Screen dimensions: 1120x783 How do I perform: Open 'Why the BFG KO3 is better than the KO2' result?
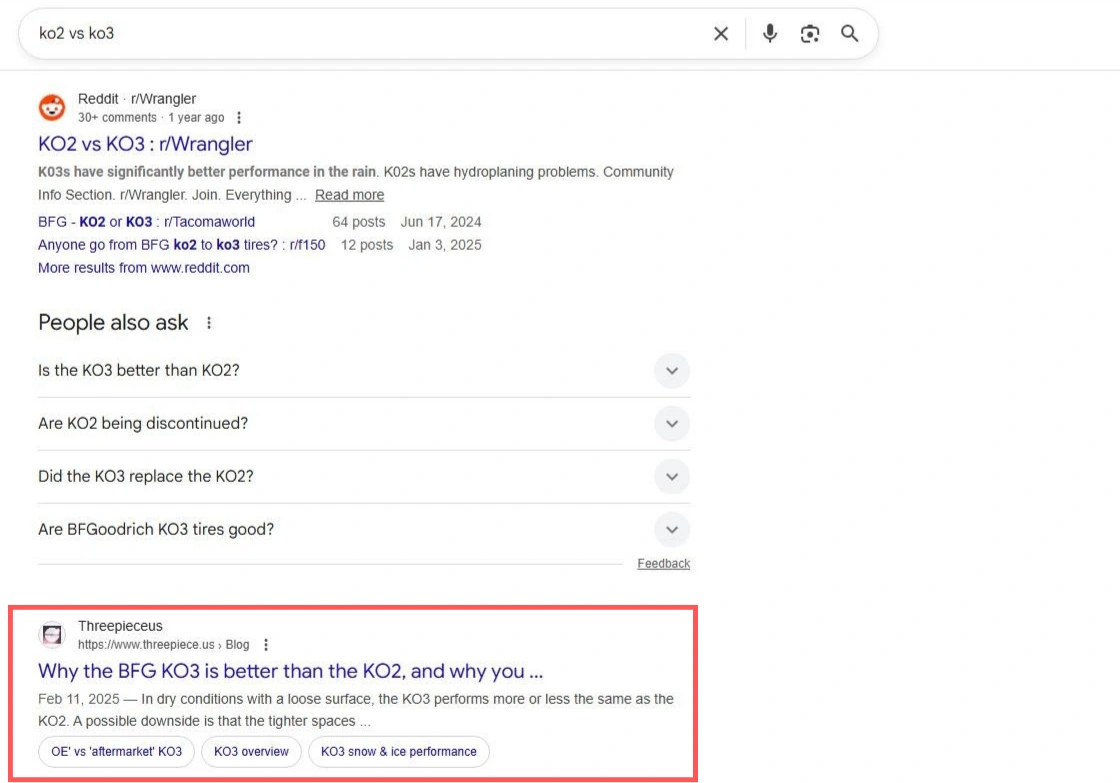[x=290, y=671]
